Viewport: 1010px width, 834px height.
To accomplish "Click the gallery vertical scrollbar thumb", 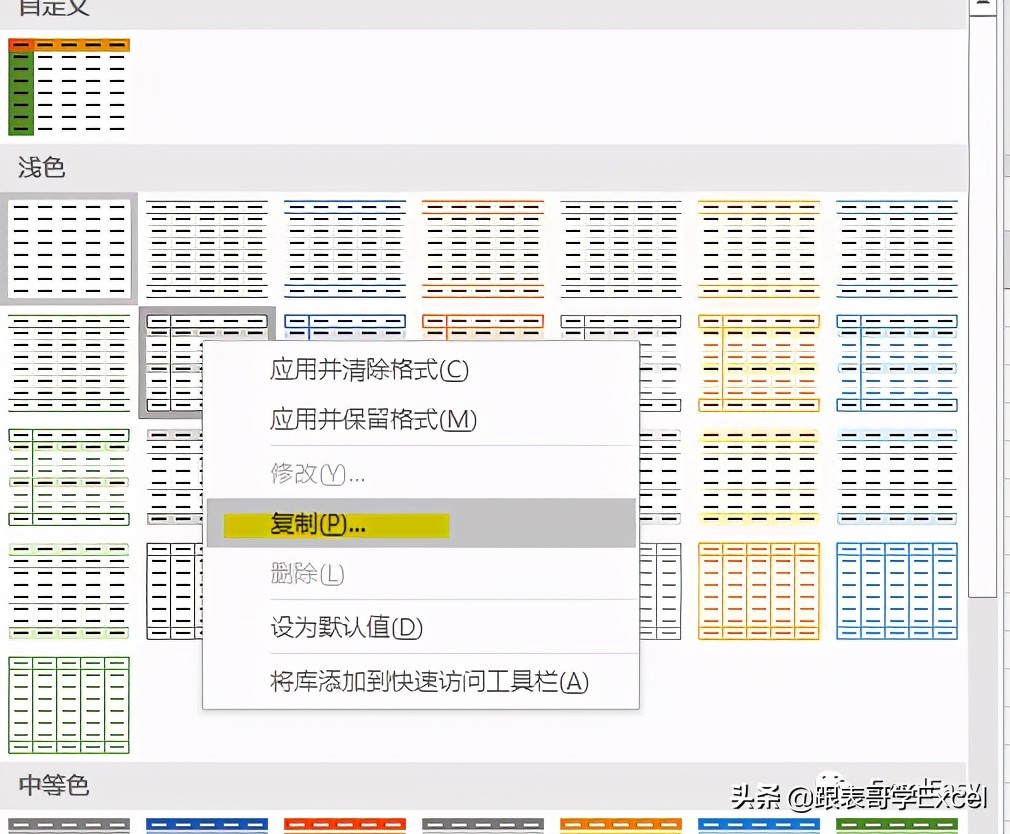I will [x=982, y=306].
